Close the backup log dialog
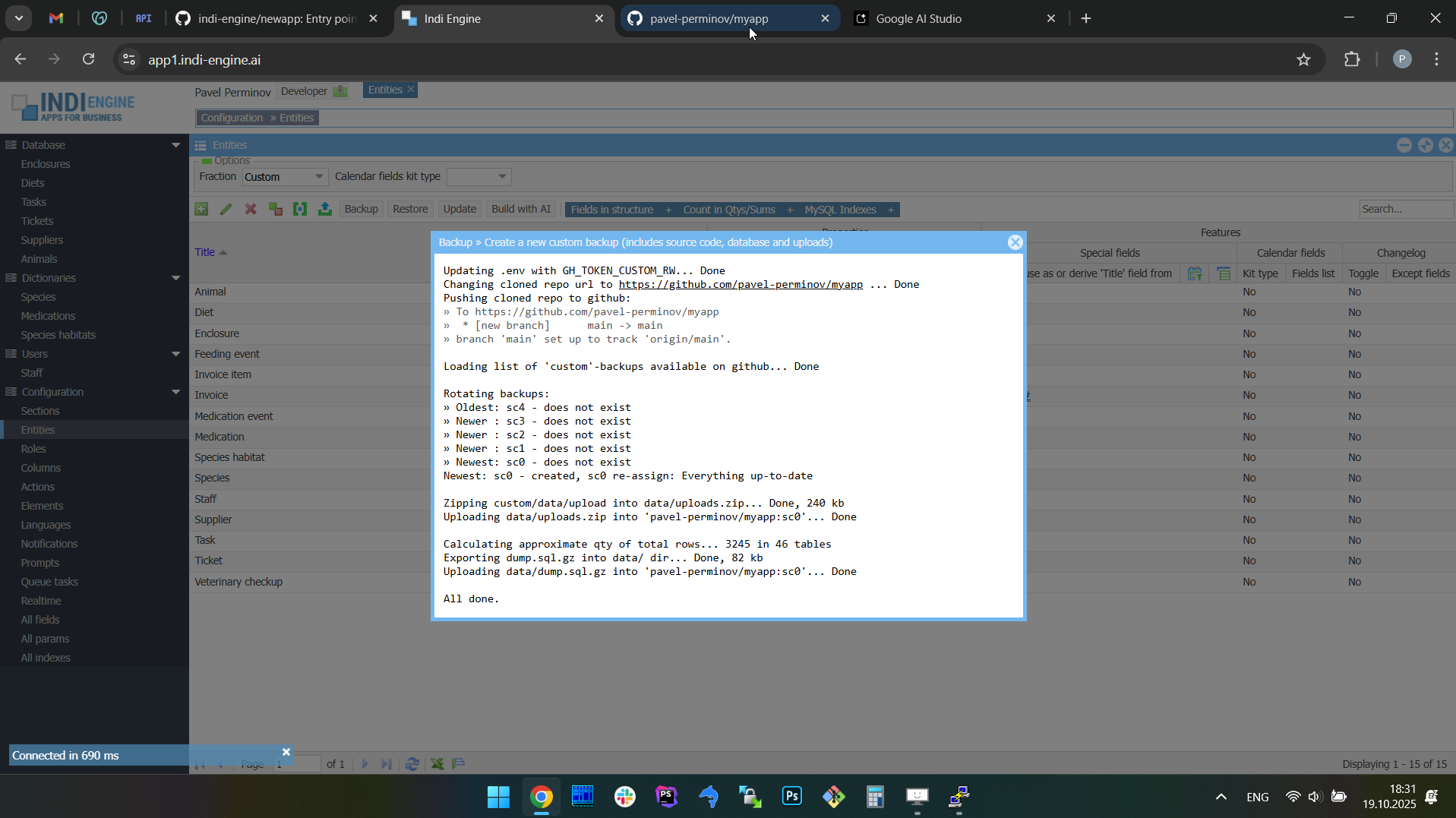The image size is (1456, 818). [1015, 242]
